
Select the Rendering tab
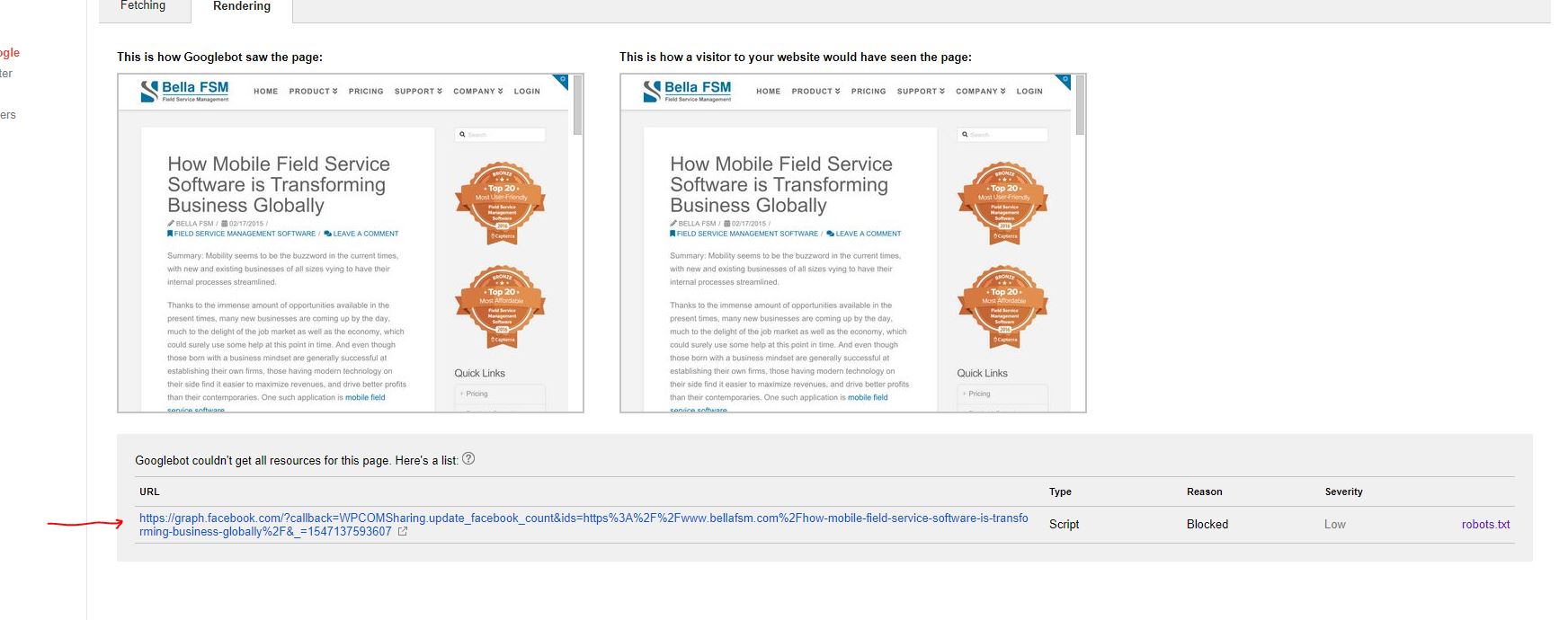[242, 7]
